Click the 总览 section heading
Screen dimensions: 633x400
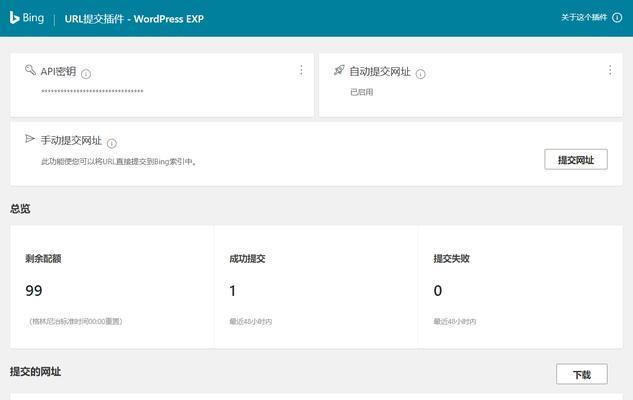point(20,209)
